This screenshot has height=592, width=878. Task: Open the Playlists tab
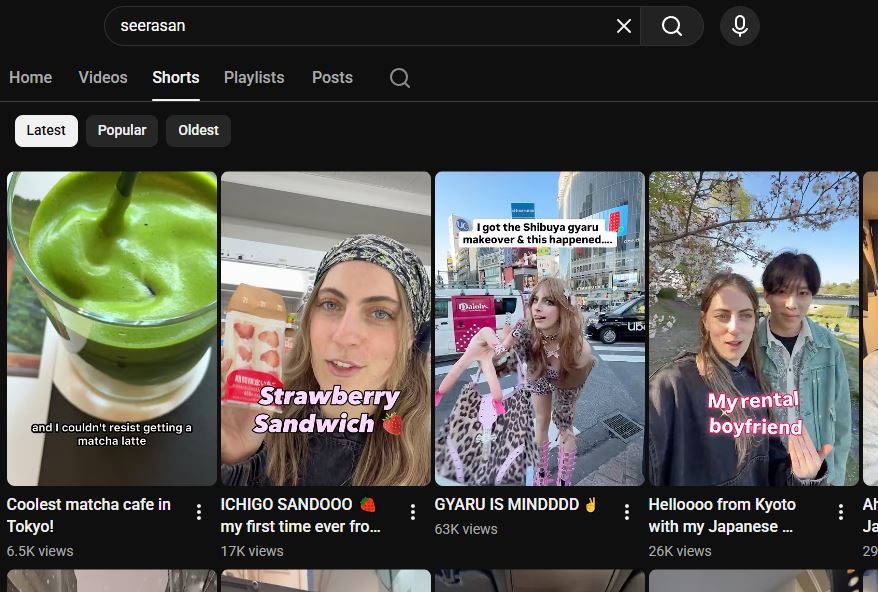click(x=254, y=77)
